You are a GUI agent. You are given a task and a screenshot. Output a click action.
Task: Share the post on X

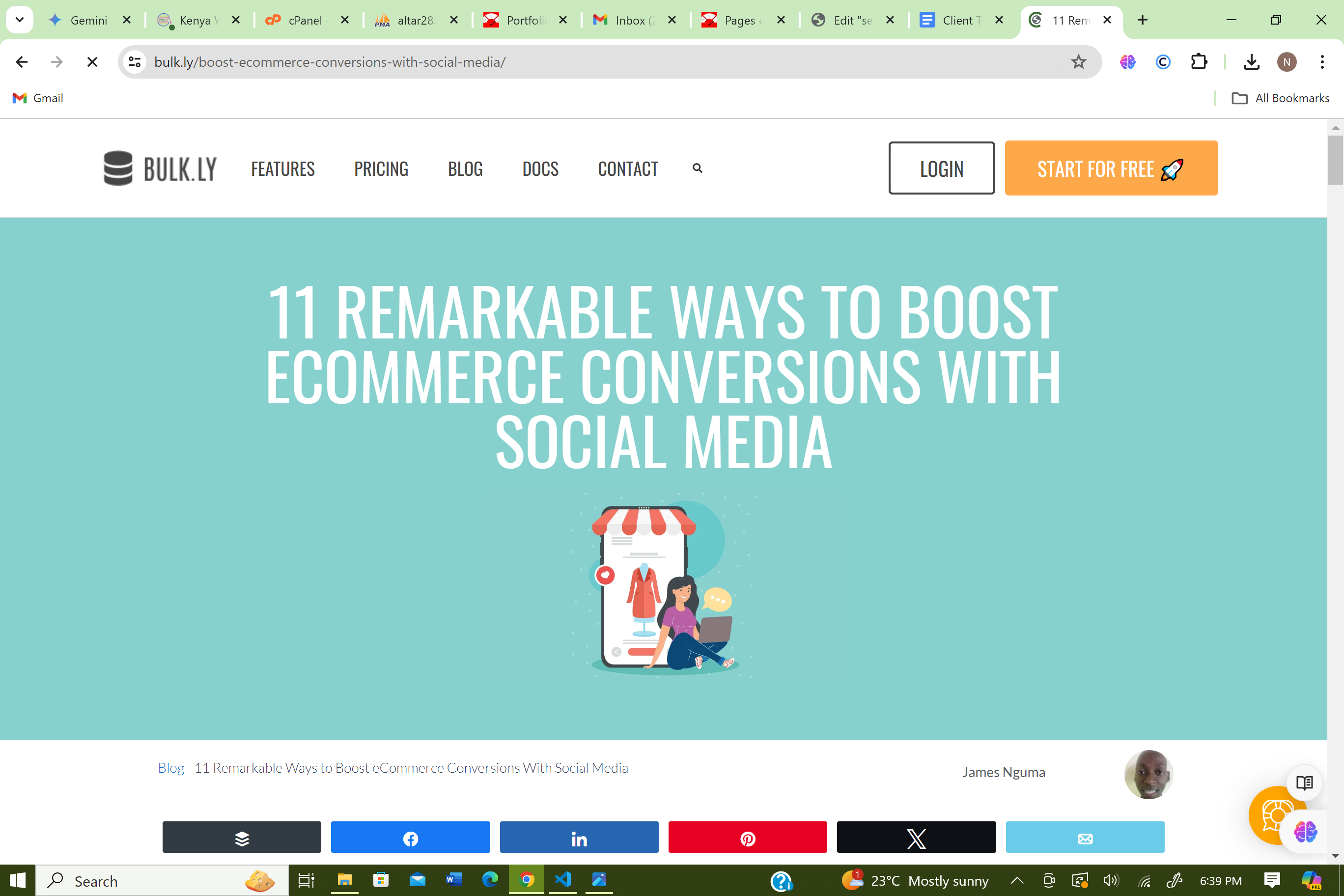(916, 838)
